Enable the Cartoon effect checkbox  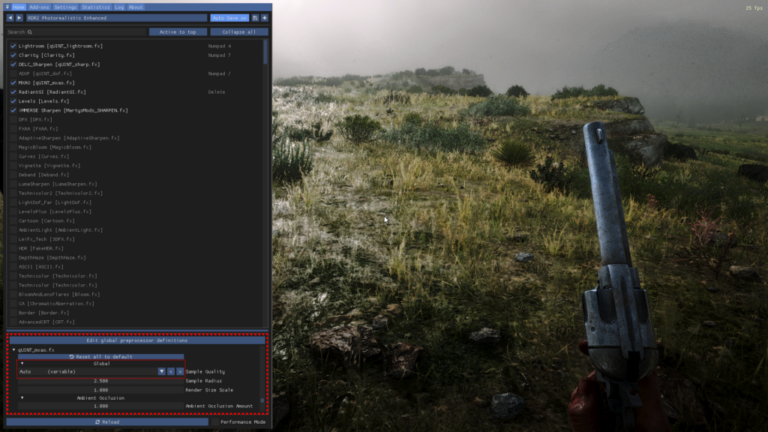[x=14, y=221]
